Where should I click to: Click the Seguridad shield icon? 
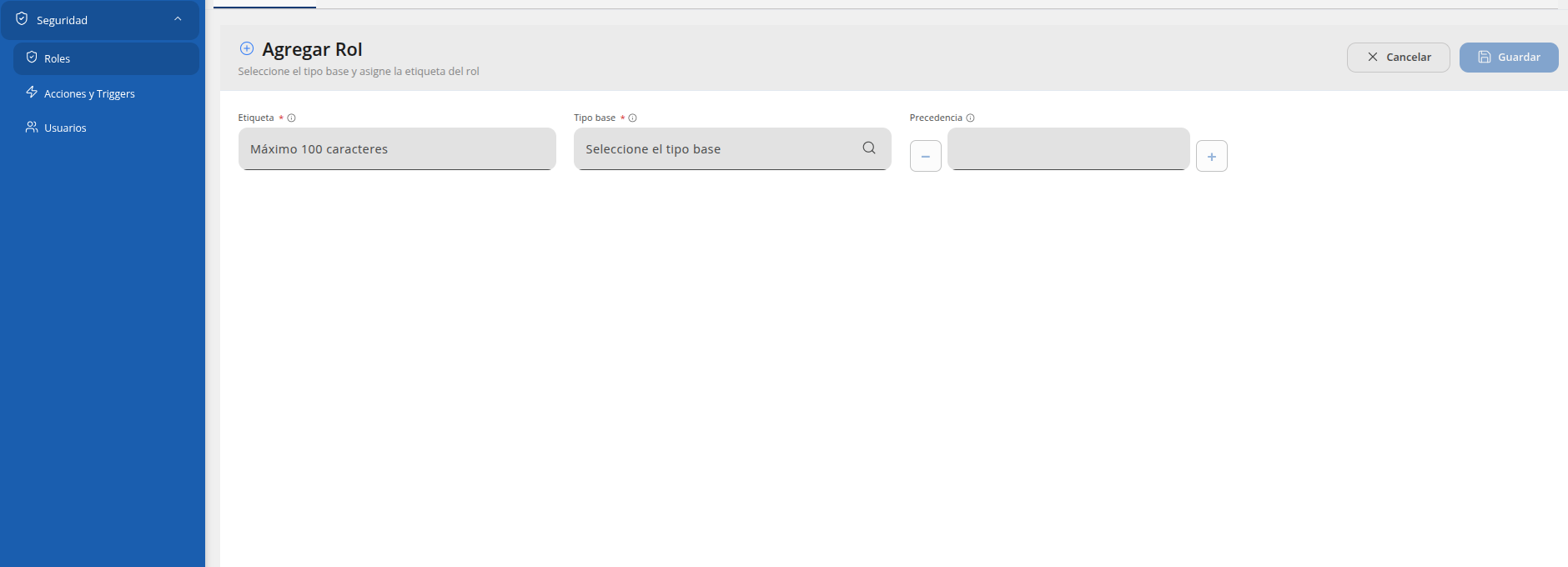[x=22, y=19]
